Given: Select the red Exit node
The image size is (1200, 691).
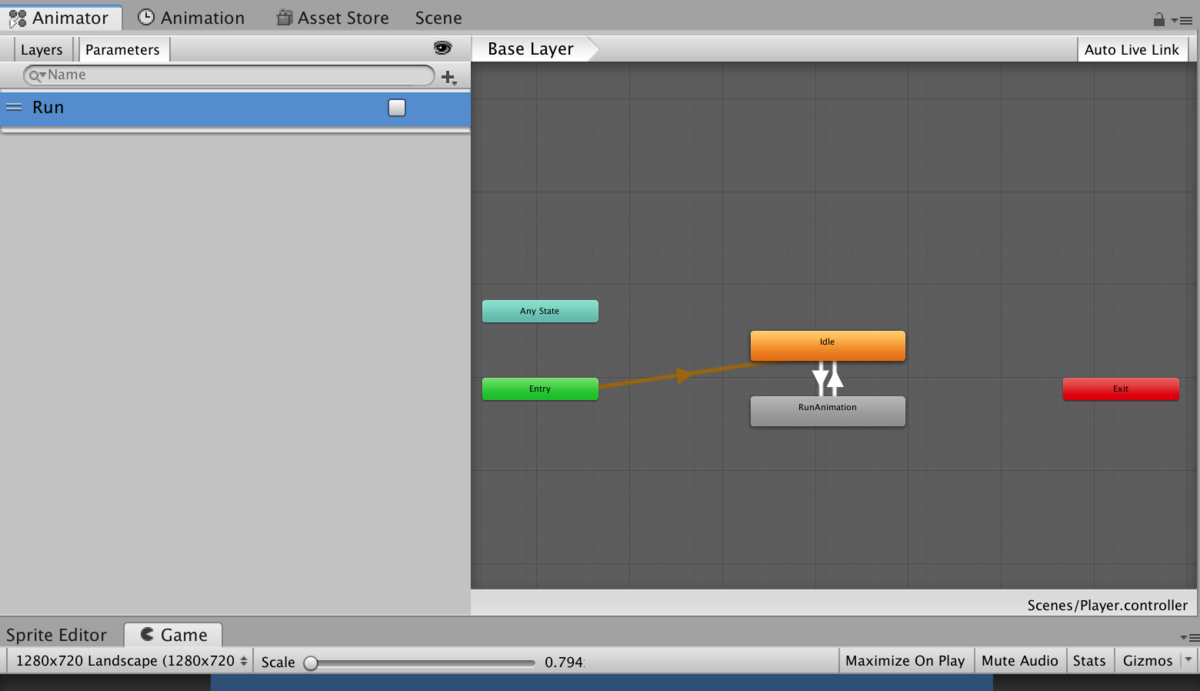Looking at the screenshot, I should (x=1121, y=389).
